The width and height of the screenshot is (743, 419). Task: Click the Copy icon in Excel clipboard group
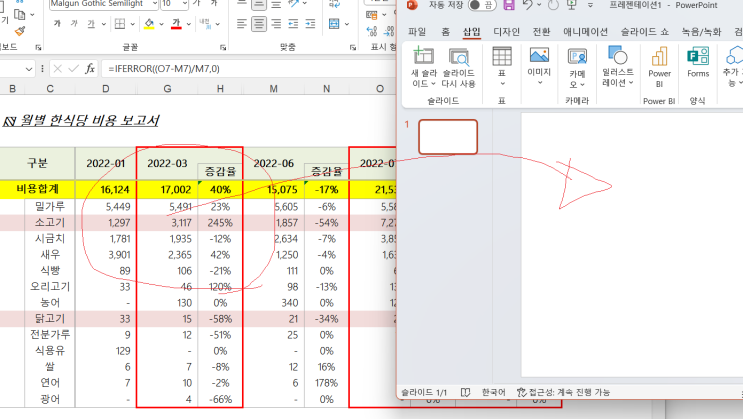19,14
